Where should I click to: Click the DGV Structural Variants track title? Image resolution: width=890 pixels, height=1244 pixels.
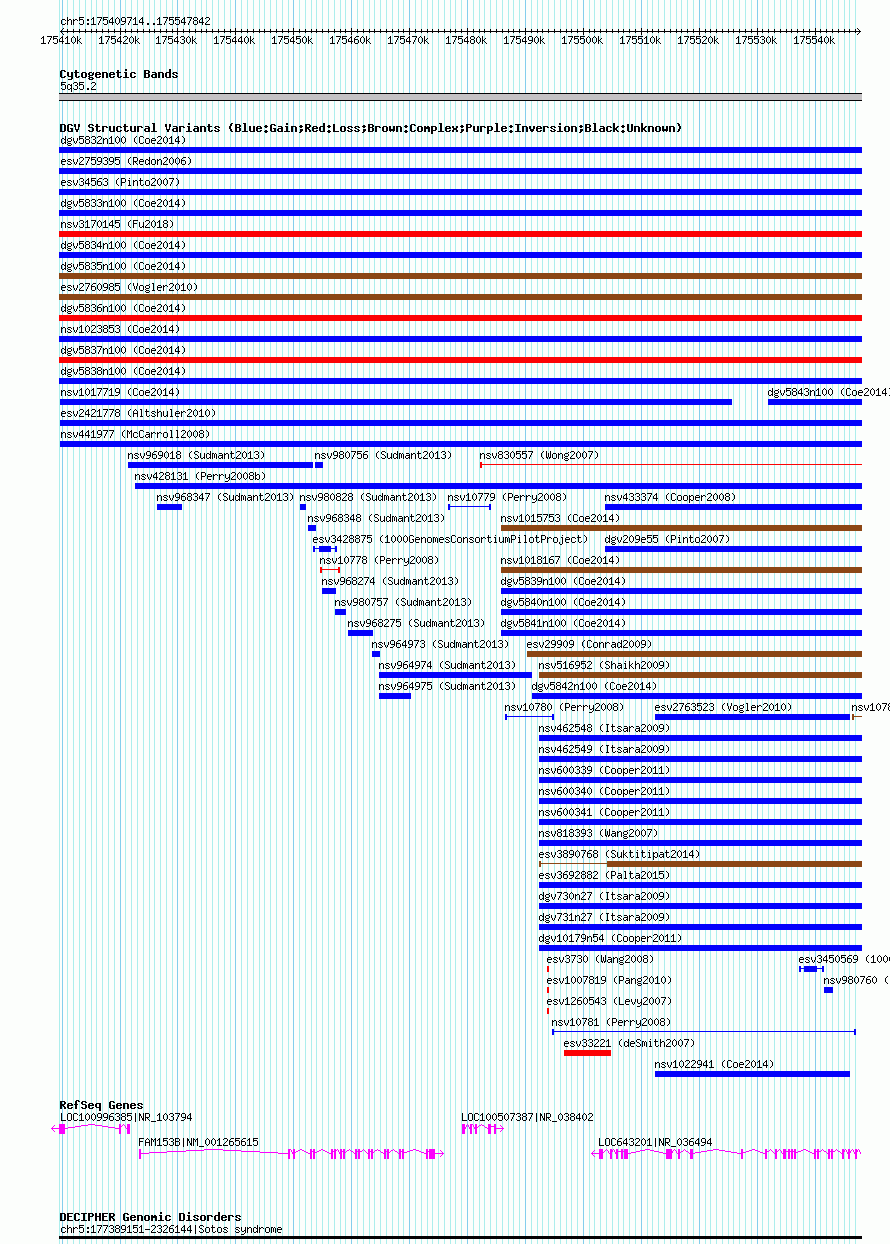370,128
